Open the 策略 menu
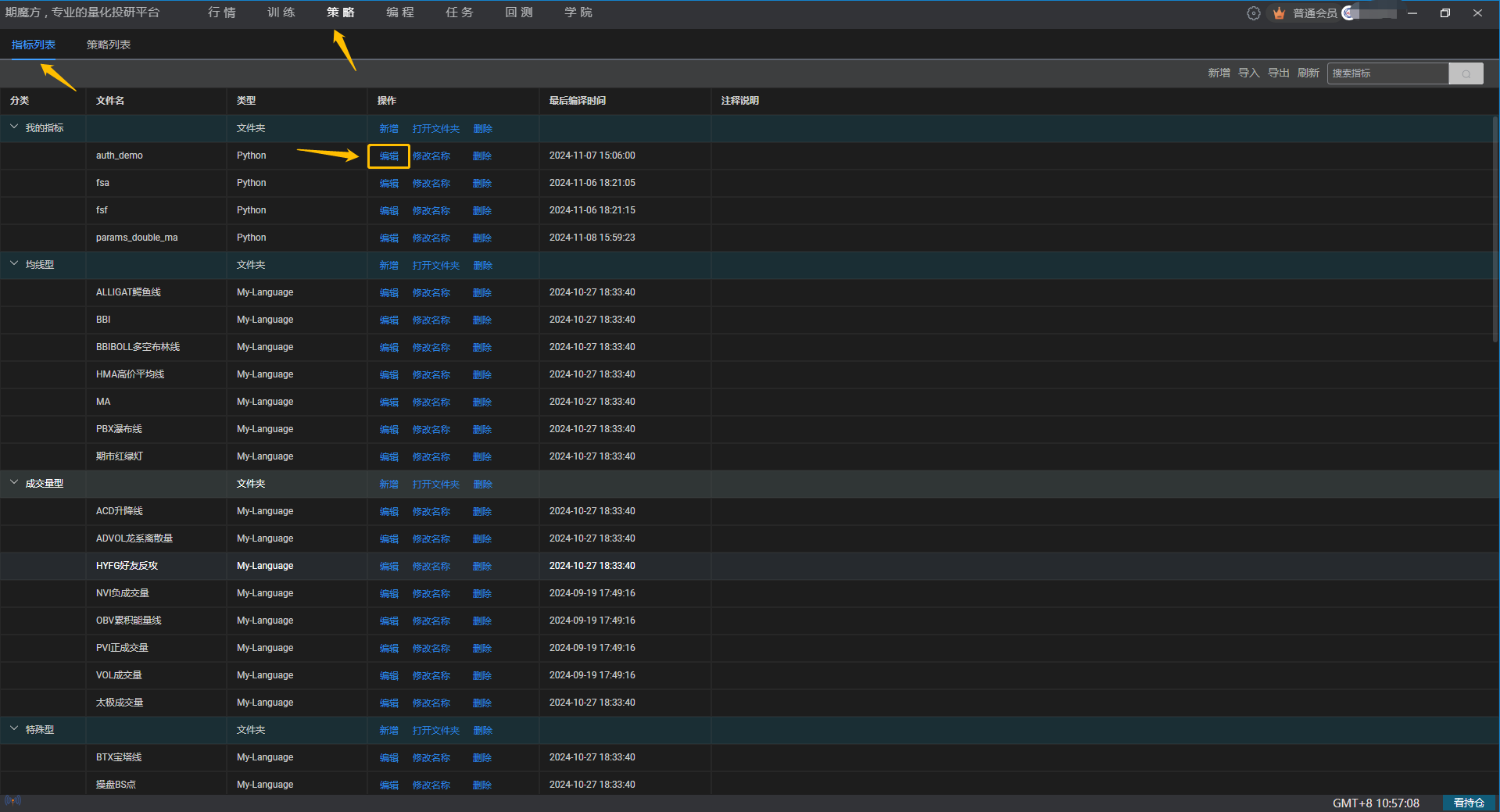Viewport: 1500px width, 812px height. pos(341,13)
